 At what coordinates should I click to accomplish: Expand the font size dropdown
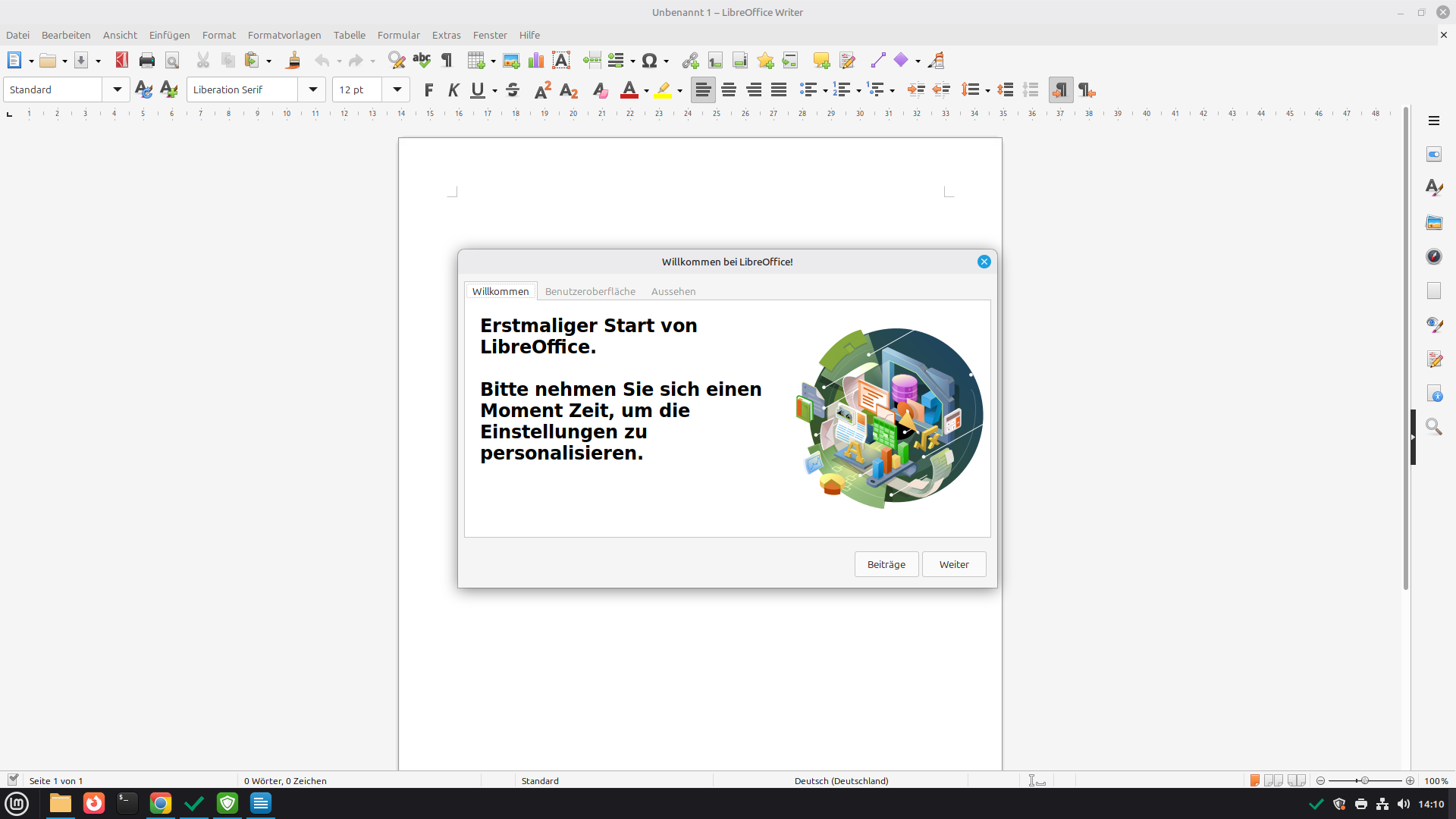coord(397,89)
